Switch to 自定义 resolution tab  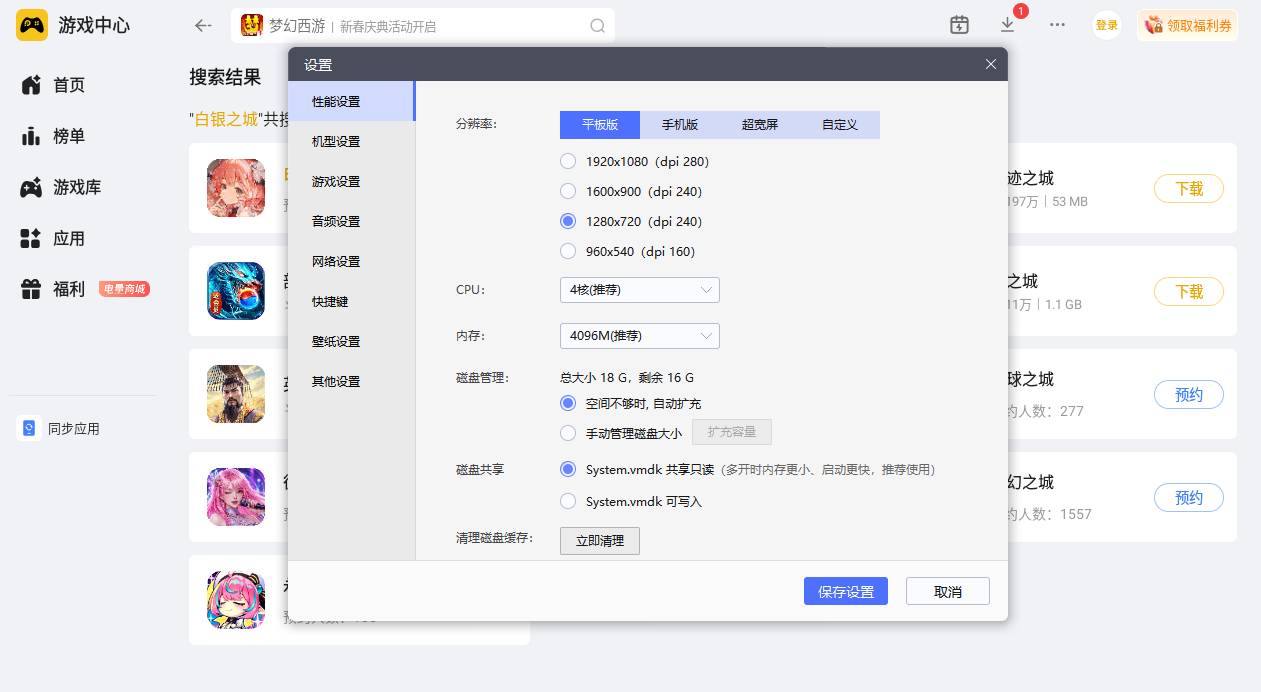pyautogui.click(x=840, y=125)
